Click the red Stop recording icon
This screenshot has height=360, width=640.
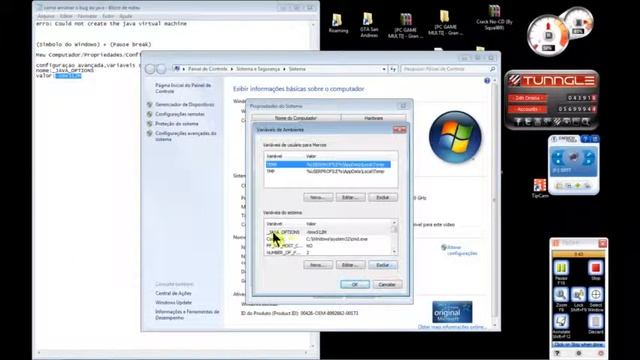[x=595, y=268]
